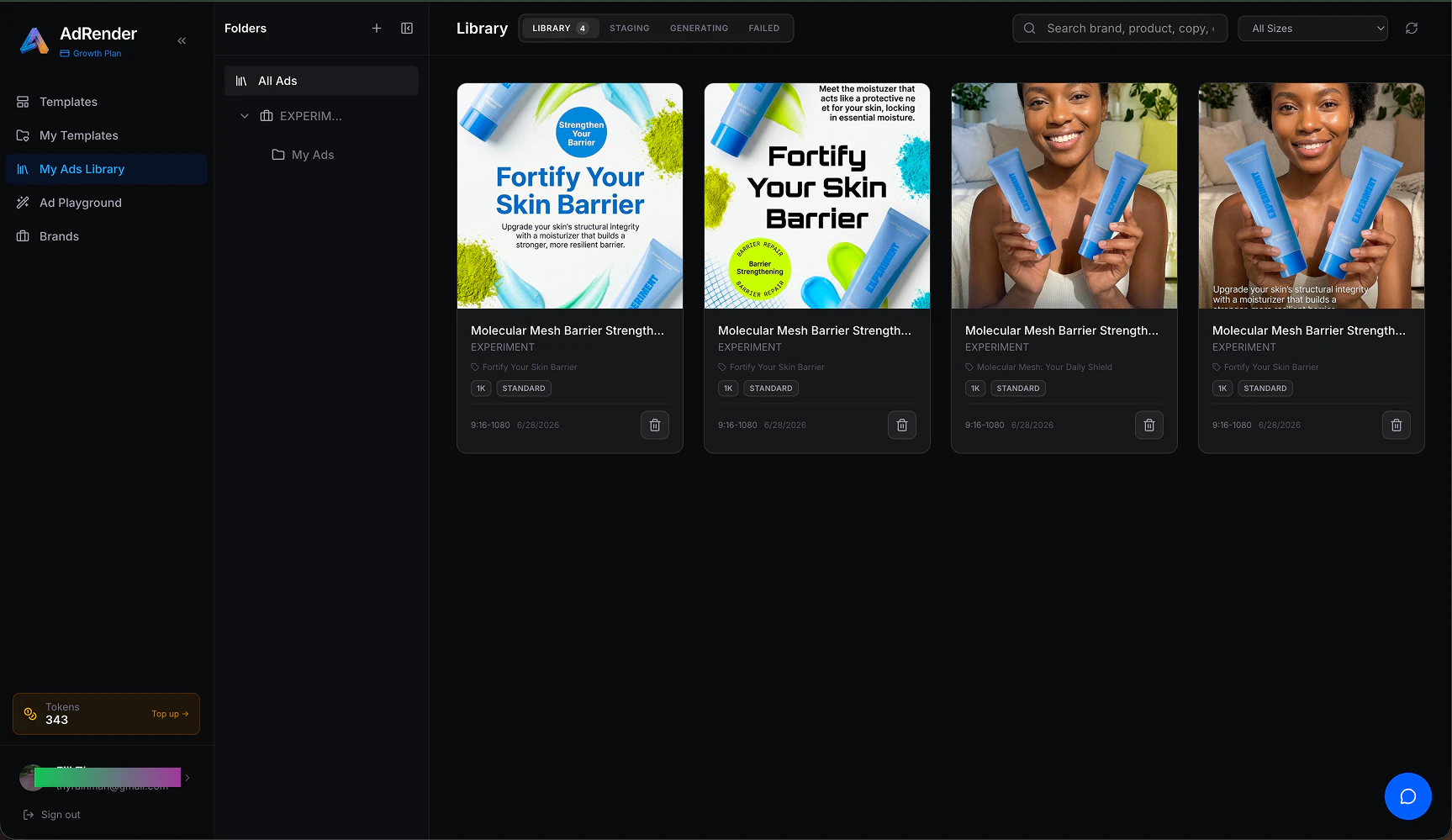Click the Molecular Mesh: Your Daily Shield tag
This screenshot has width=1452, height=840.
(x=1039, y=367)
